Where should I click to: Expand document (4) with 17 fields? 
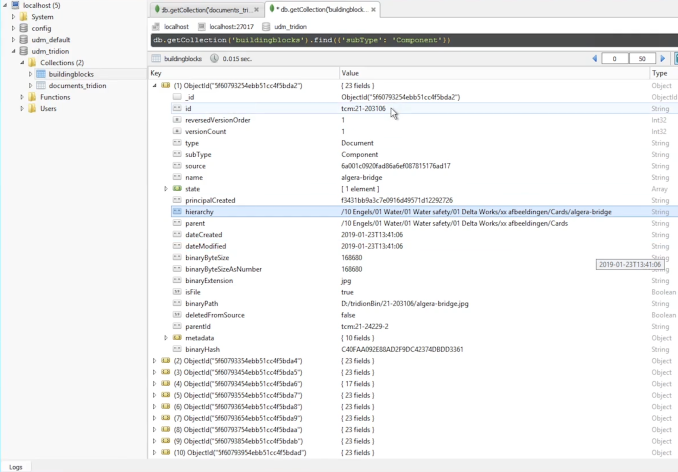click(155, 383)
